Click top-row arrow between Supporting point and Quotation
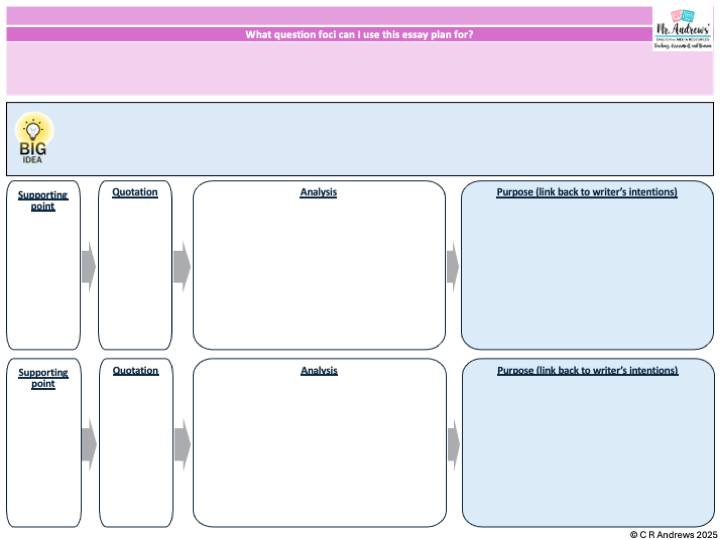 89,265
